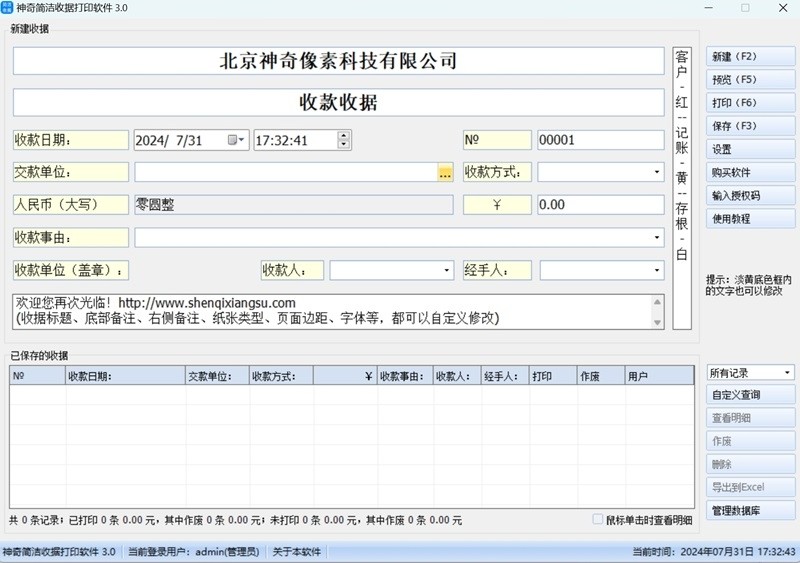Click the yellow ellipsis browse button
This screenshot has height=563, width=800.
click(445, 173)
